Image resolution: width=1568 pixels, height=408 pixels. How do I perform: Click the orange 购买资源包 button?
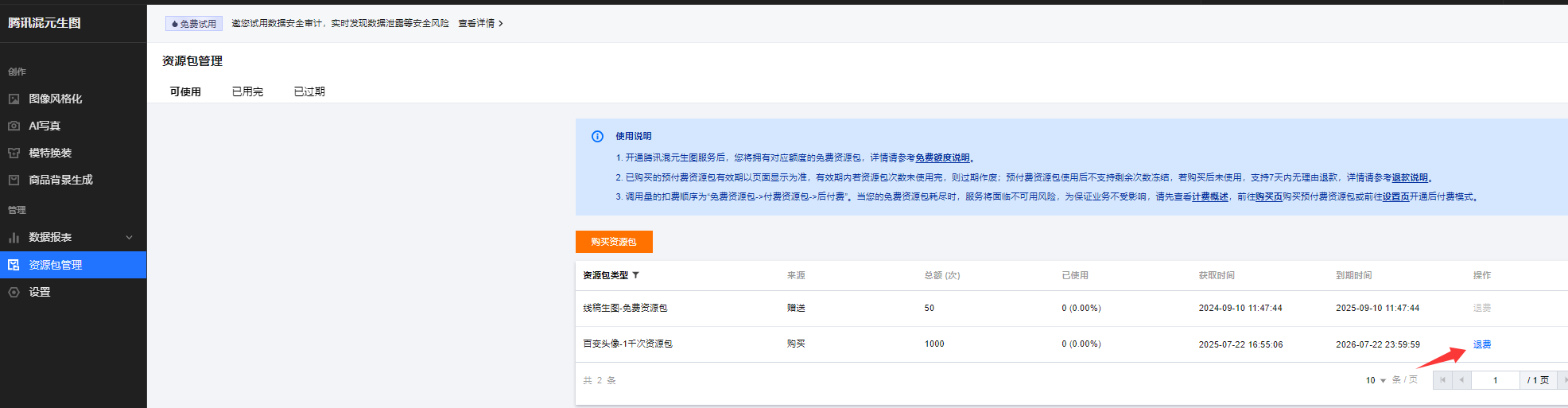pos(614,242)
